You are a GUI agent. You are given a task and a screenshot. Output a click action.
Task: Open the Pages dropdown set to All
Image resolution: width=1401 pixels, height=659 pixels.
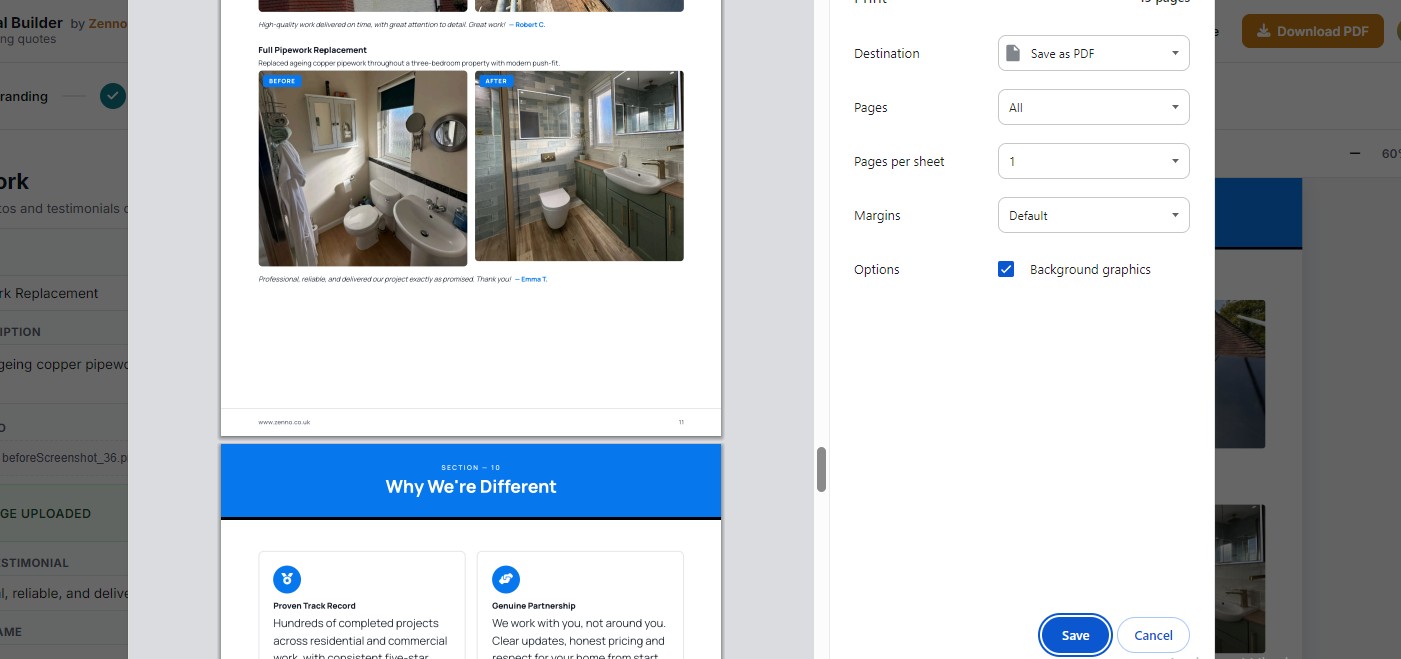[x=1093, y=107]
